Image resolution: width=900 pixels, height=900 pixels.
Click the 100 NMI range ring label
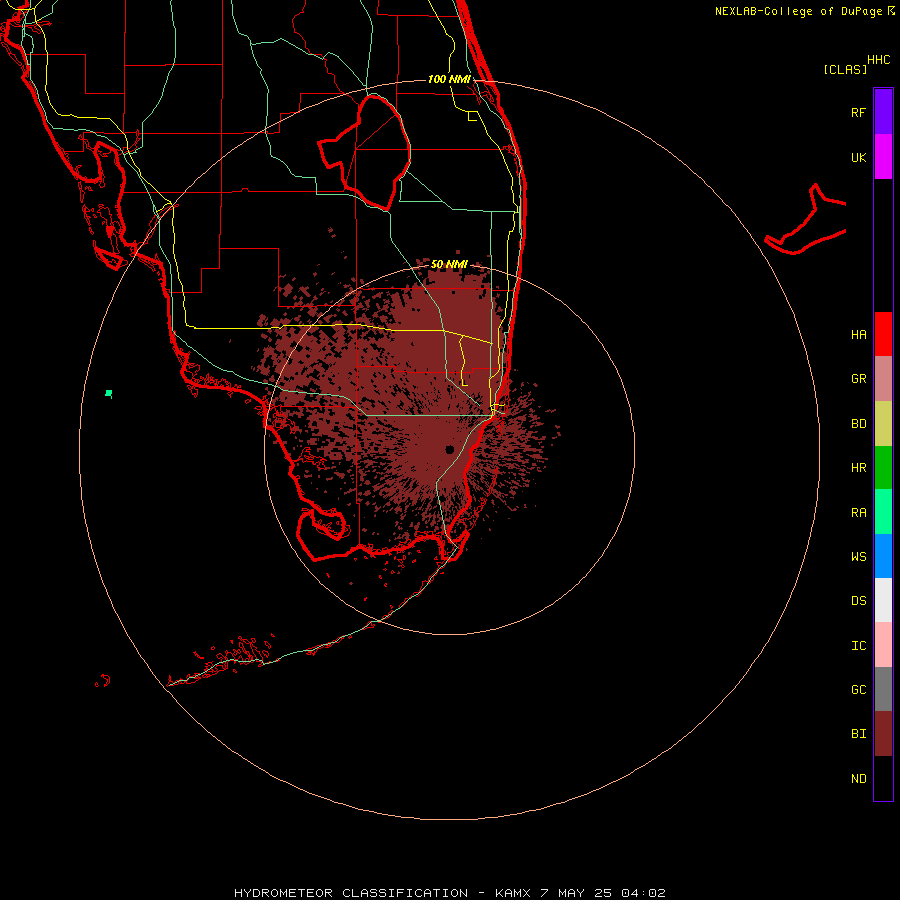pyautogui.click(x=449, y=79)
